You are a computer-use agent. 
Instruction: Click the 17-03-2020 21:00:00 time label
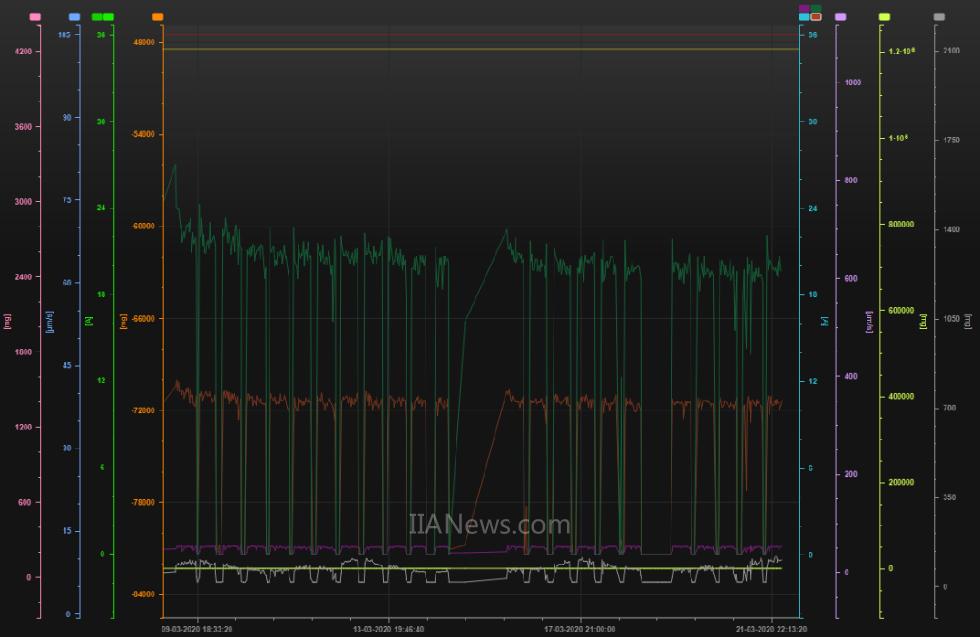580,630
